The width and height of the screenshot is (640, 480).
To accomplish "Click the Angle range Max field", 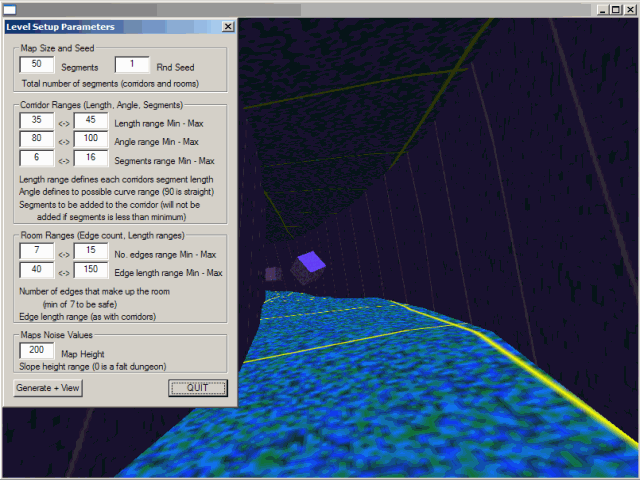I will coord(91,139).
